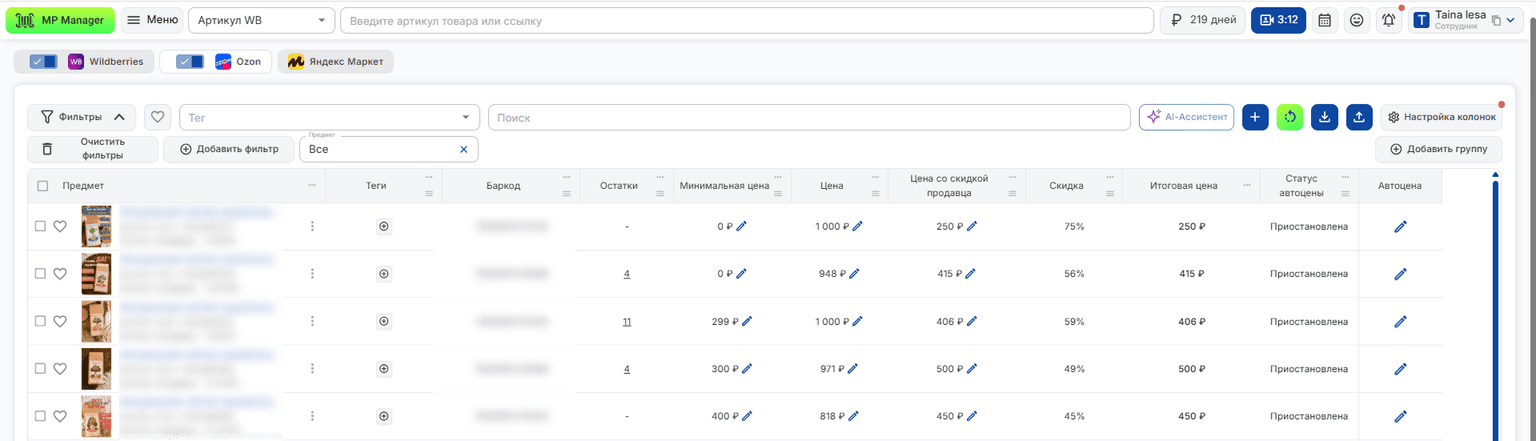Click the blue plus add button
Screen dimensions: 1536x441
click(1256, 117)
